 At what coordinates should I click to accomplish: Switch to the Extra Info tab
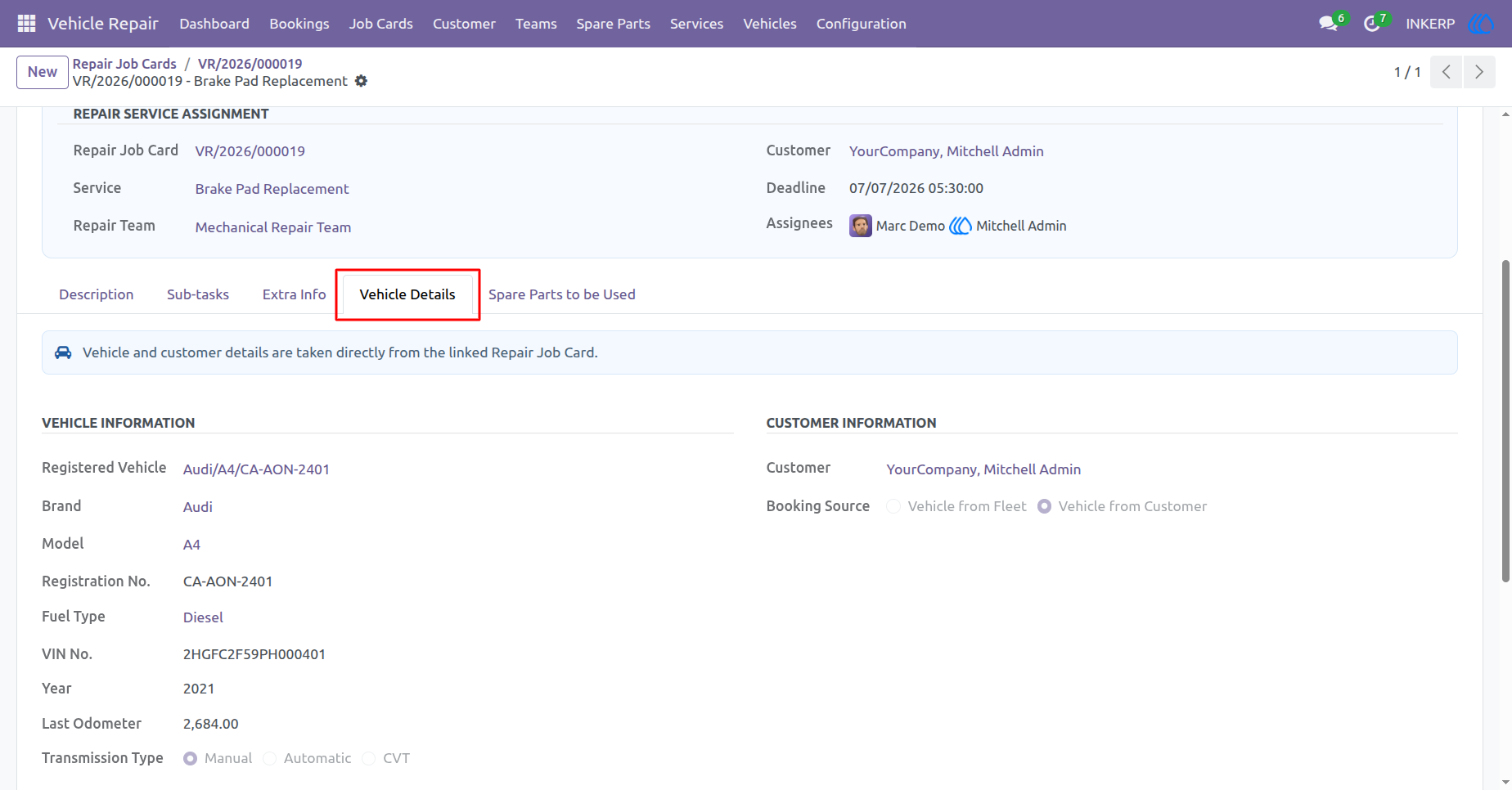coord(295,294)
